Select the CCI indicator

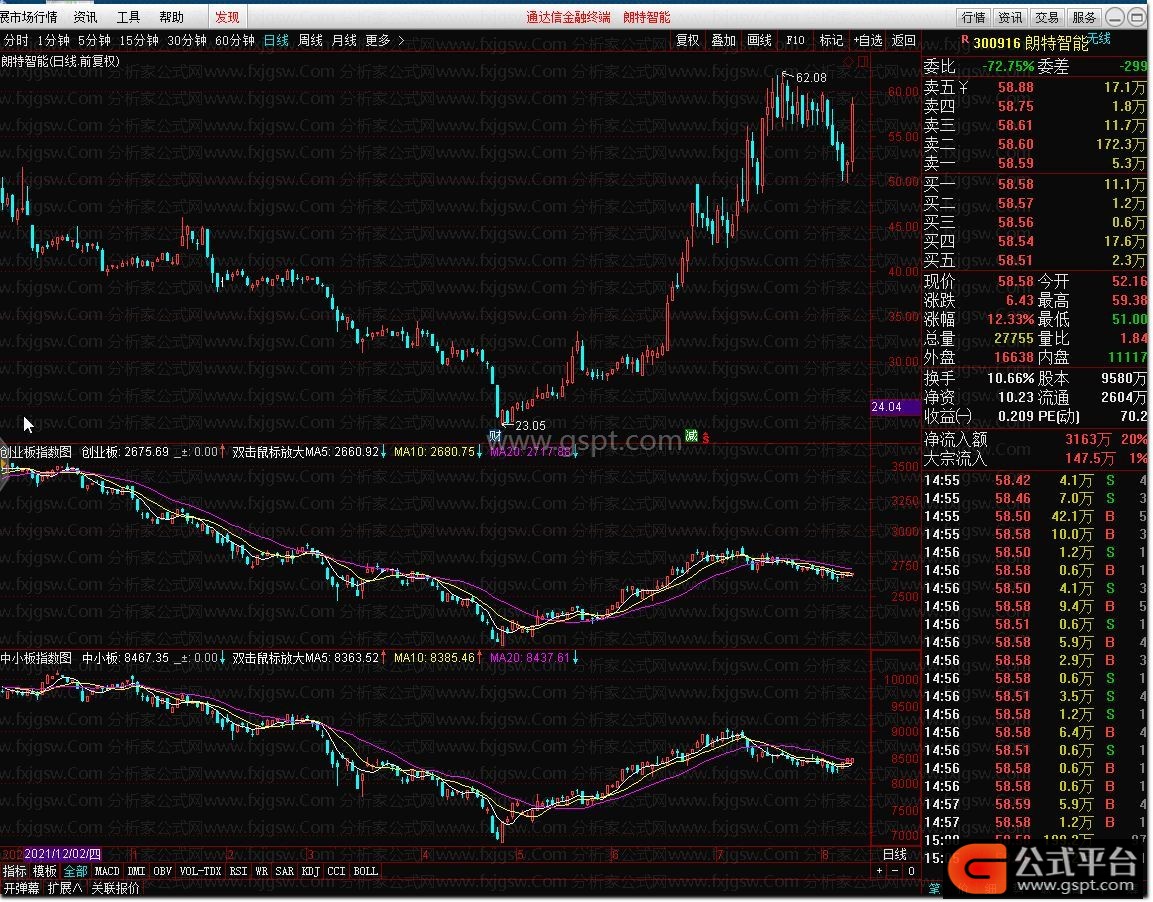(336, 871)
